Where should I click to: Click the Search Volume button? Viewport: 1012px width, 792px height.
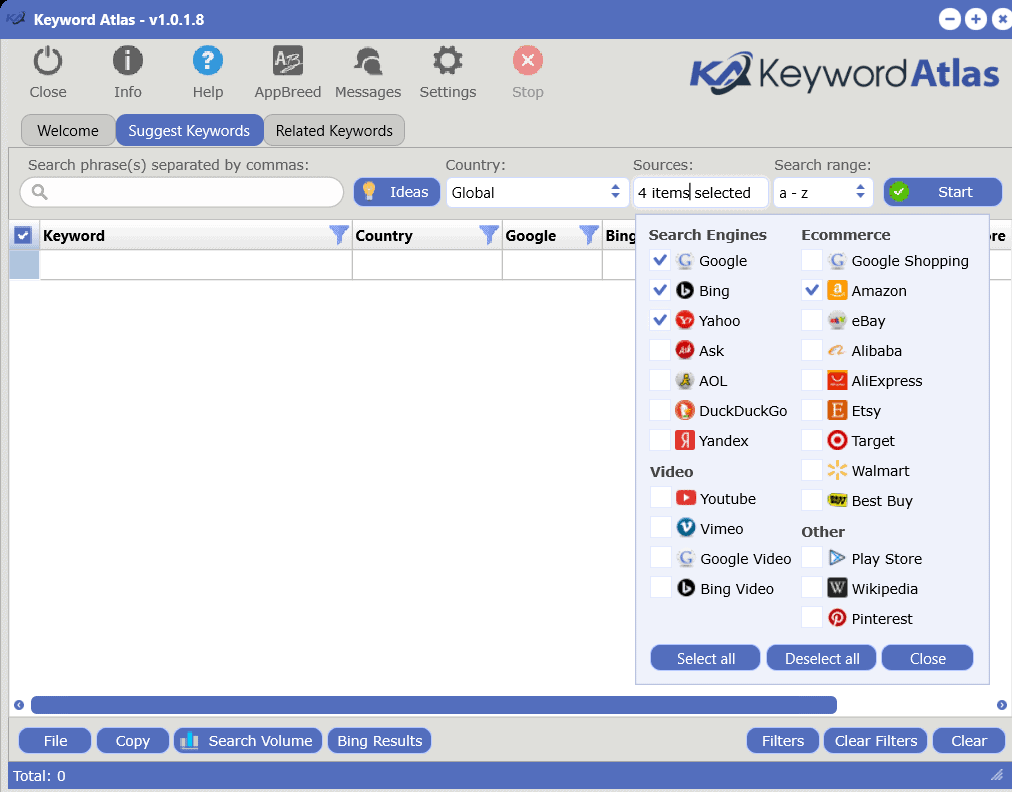(248, 741)
